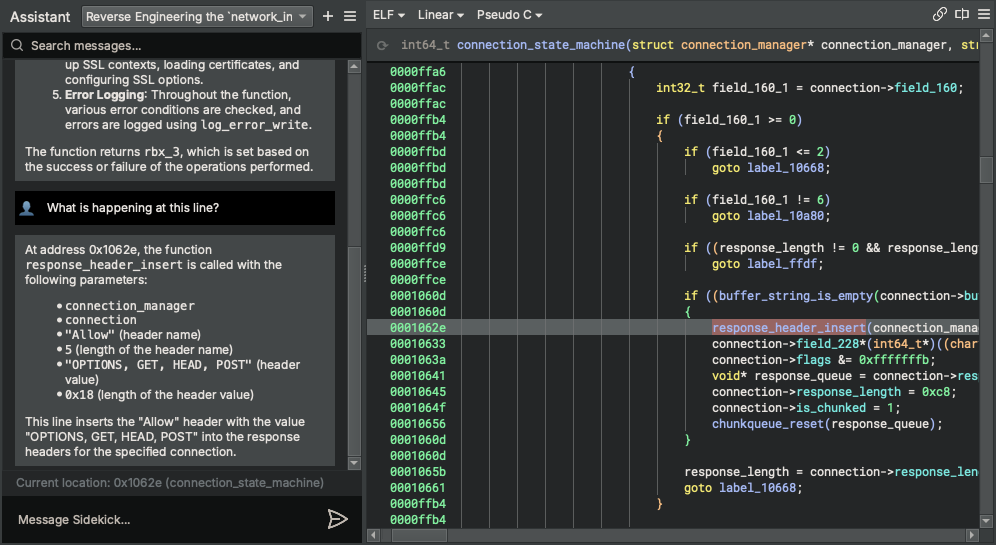Start a new chat with plus icon
Viewport: 996px width, 545px height.
point(328,17)
